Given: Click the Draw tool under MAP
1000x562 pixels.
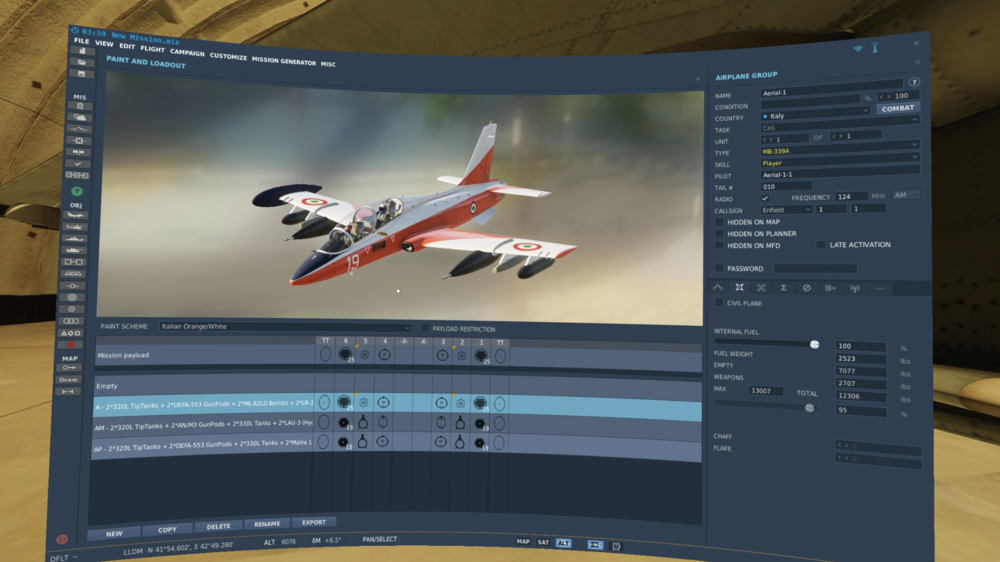Looking at the screenshot, I should pyautogui.click(x=68, y=380).
